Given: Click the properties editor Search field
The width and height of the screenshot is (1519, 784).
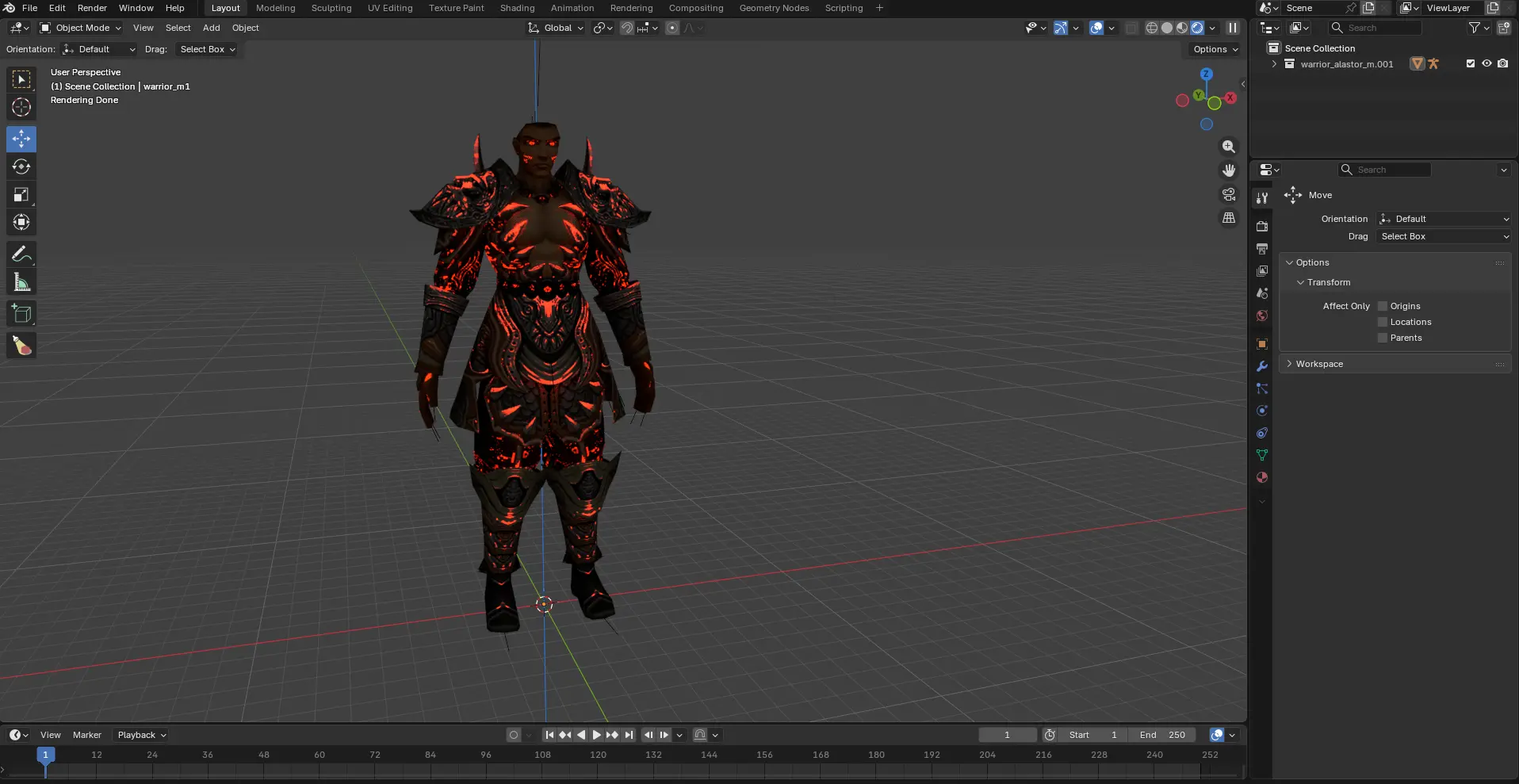Looking at the screenshot, I should click(x=1384, y=170).
